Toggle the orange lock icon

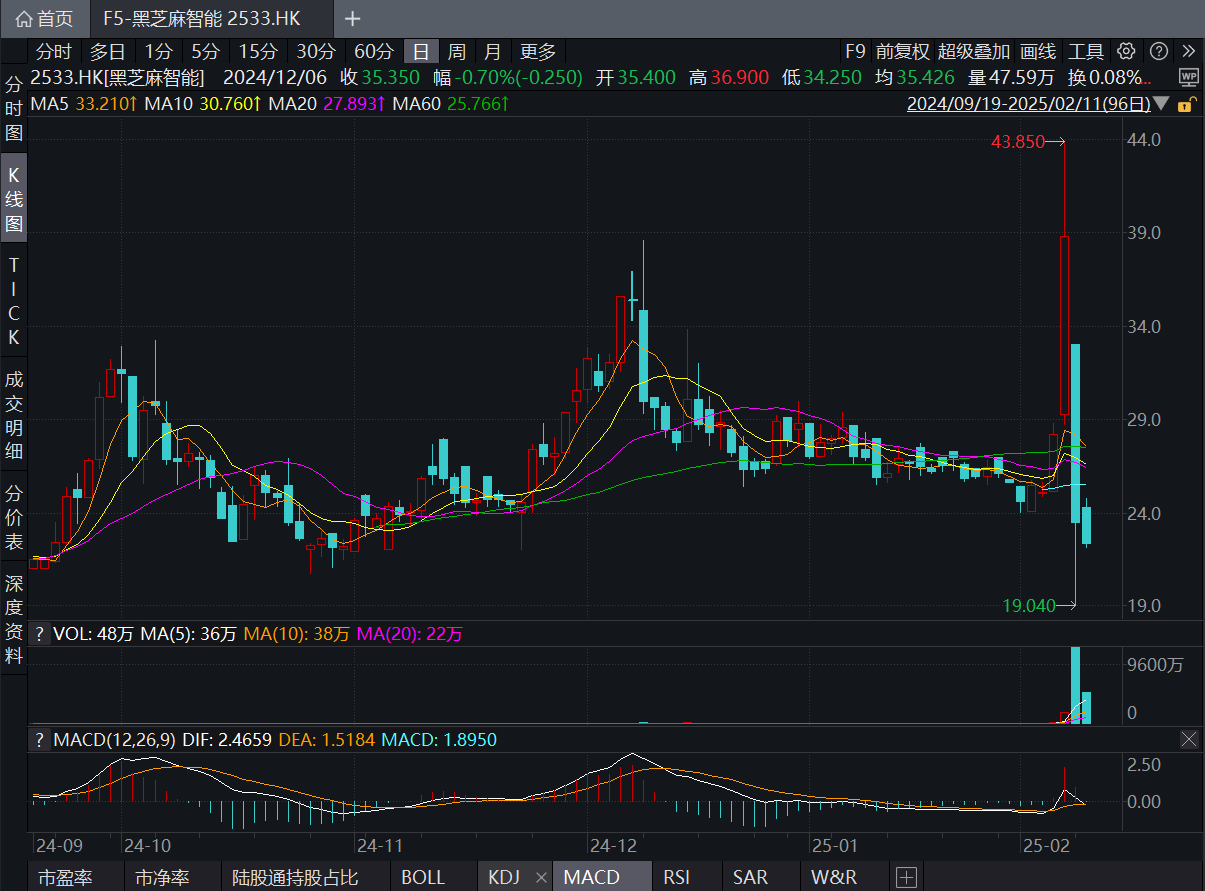(x=1185, y=103)
